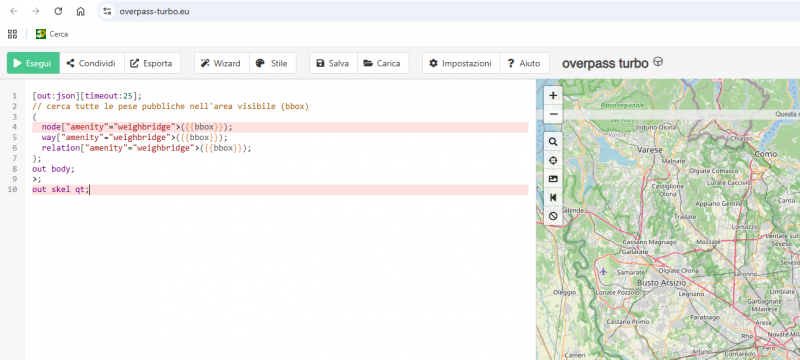This screenshot has height=360, width=800.
Task: Load a saved query with Carica
Action: pyautogui.click(x=383, y=63)
